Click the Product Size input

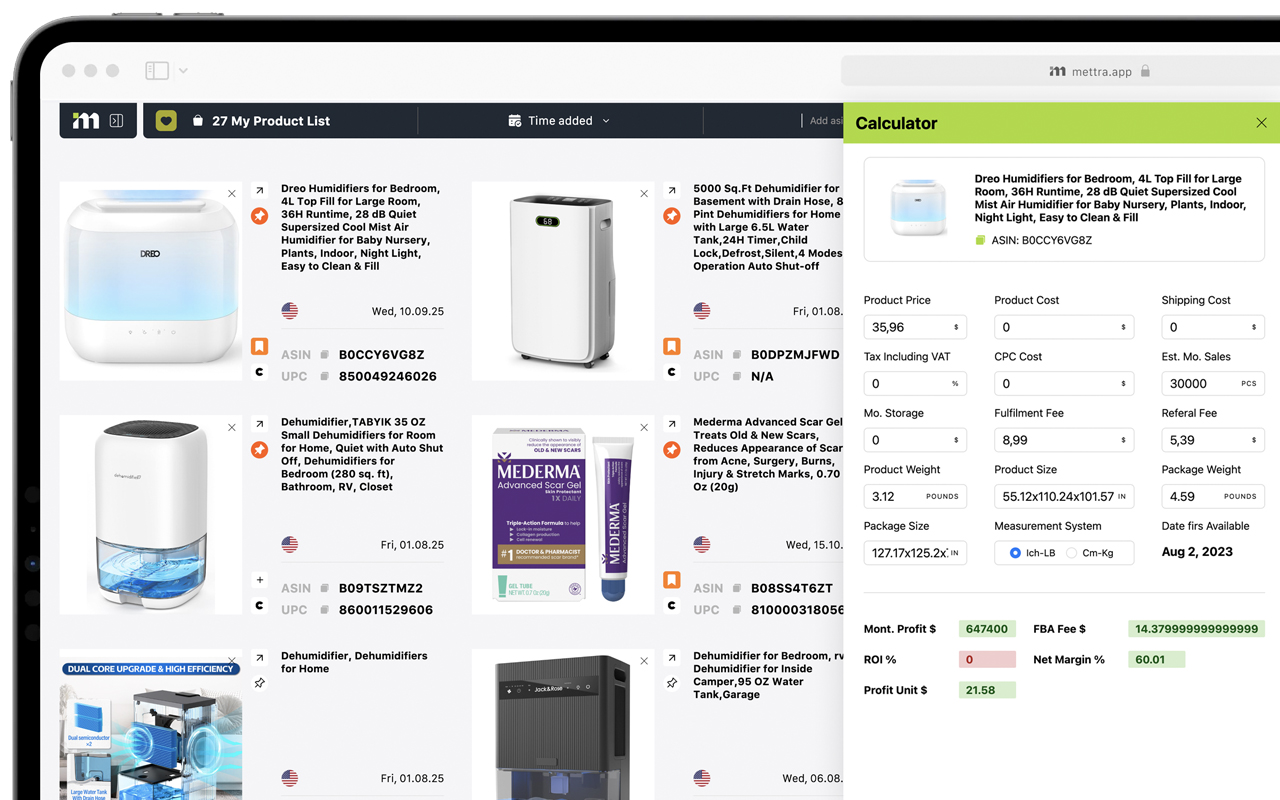tap(1064, 496)
